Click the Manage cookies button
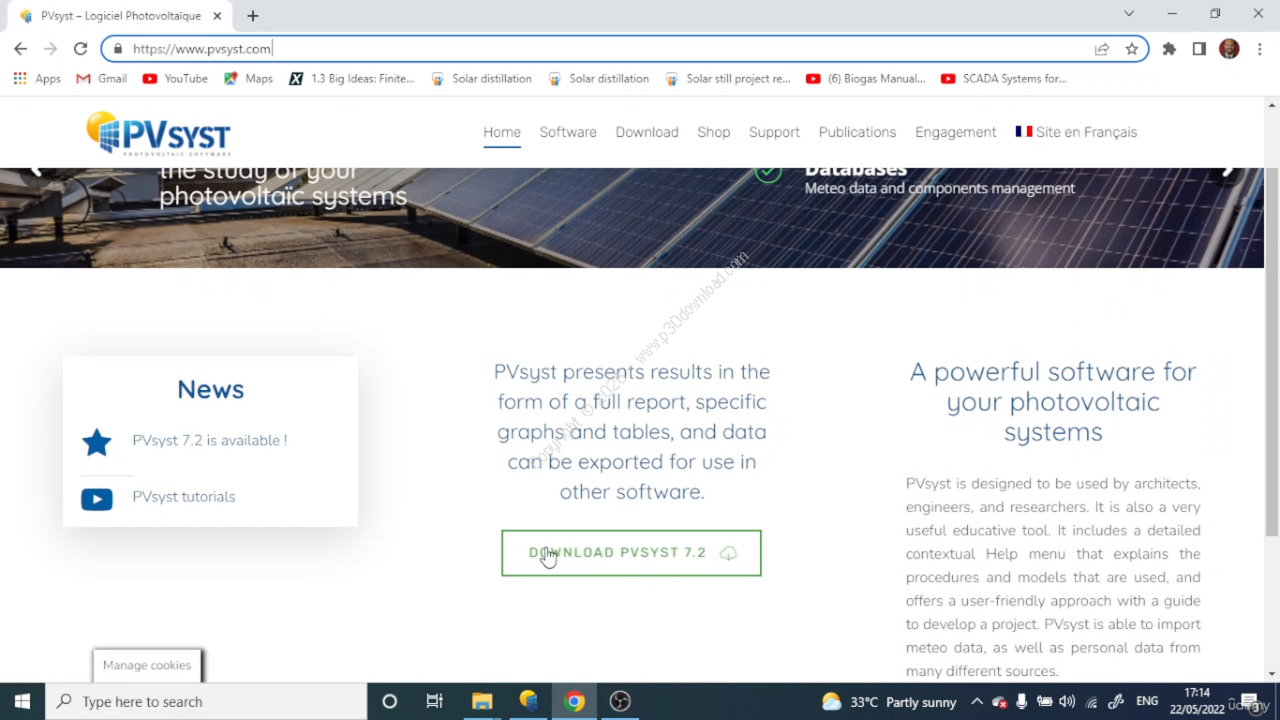The height and width of the screenshot is (720, 1280). point(147,665)
